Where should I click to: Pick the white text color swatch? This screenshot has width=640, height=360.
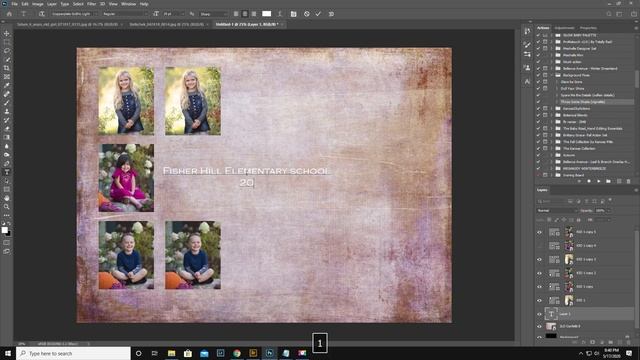click(267, 14)
